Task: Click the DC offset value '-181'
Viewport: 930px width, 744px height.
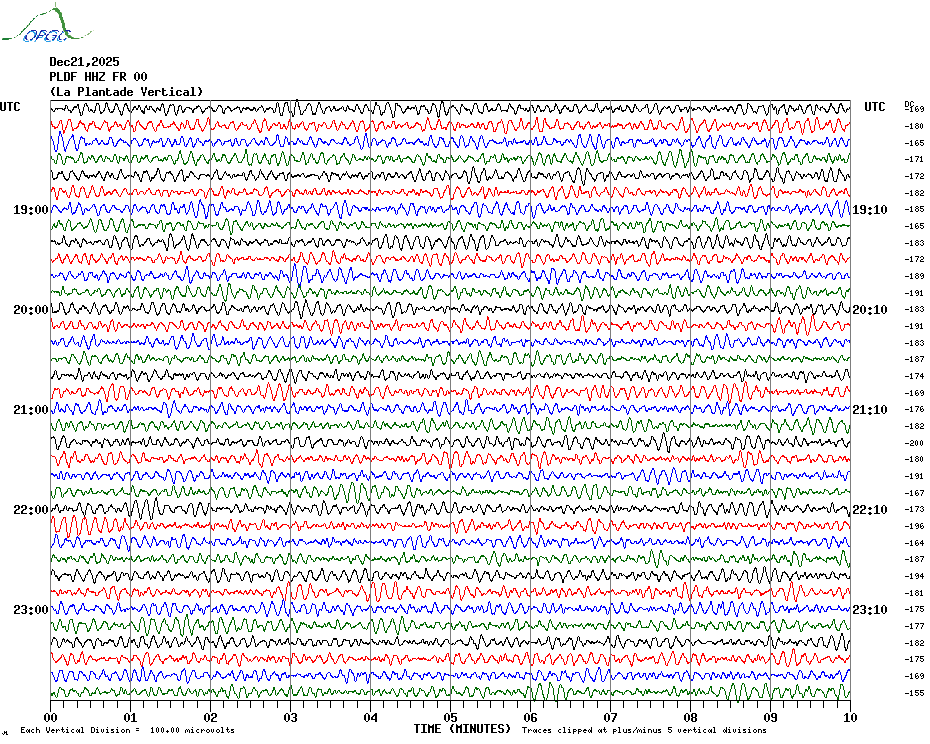Action: point(914,593)
